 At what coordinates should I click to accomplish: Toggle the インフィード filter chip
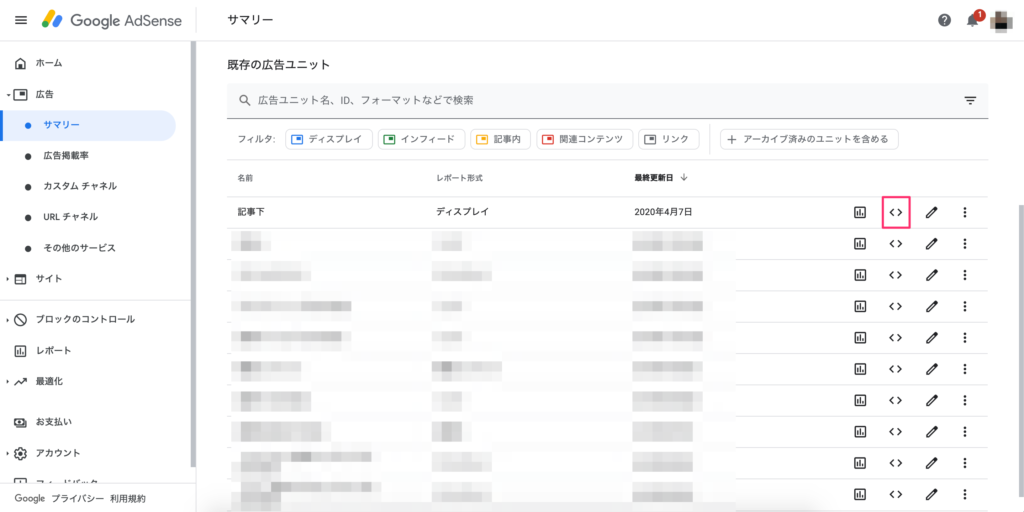[421, 139]
